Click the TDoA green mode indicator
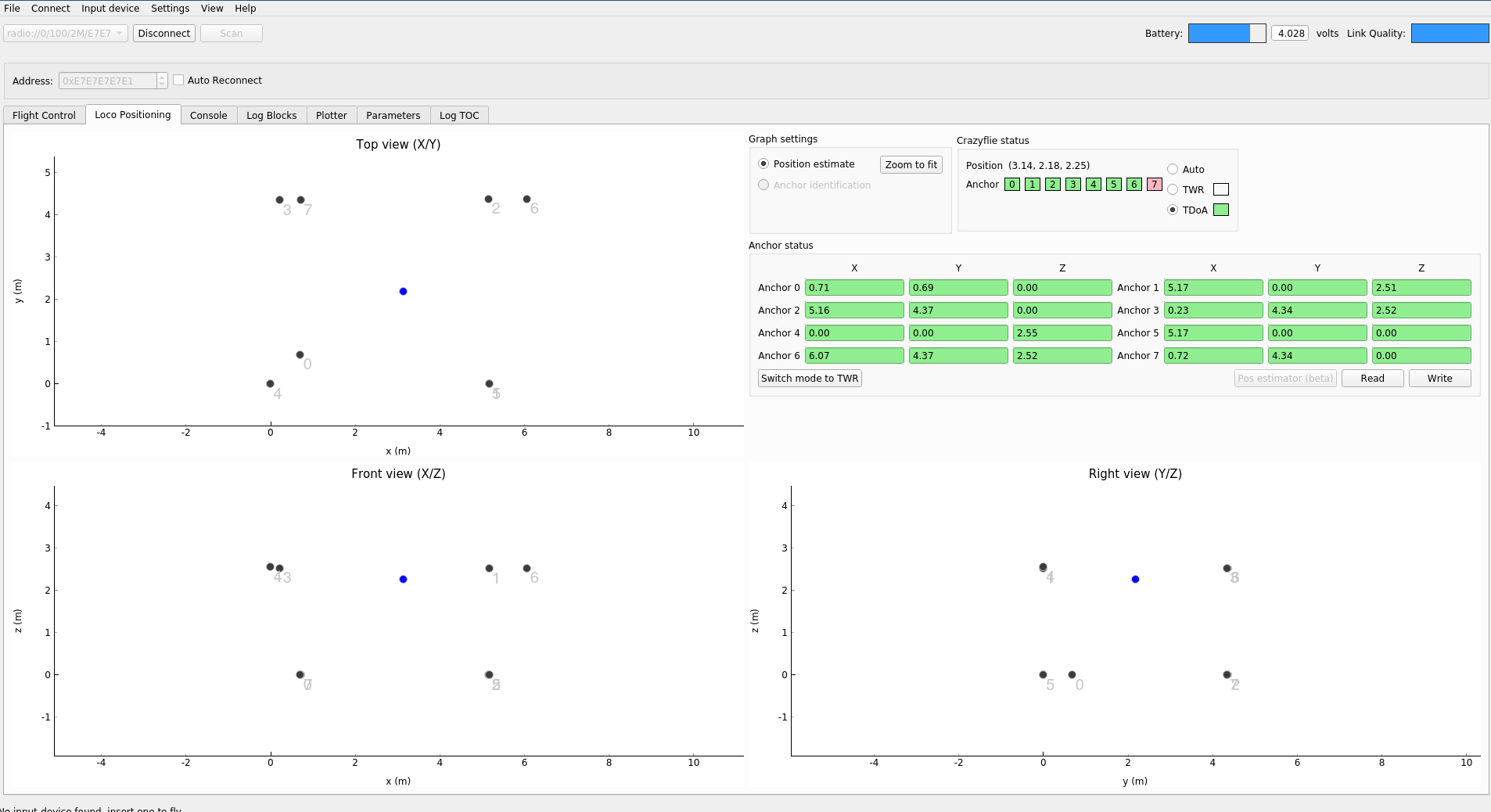This screenshot has width=1491, height=812. coord(1220,210)
